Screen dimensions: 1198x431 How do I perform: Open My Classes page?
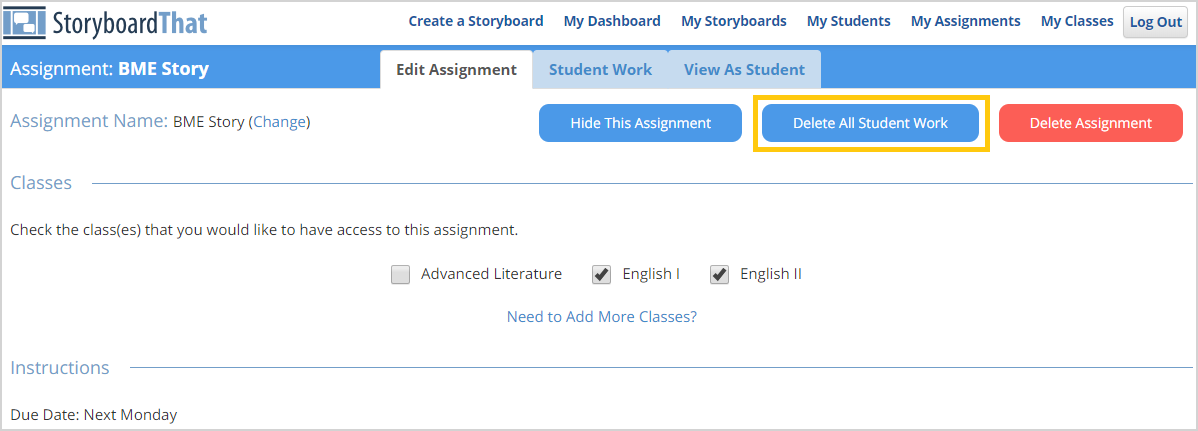[x=1077, y=21]
